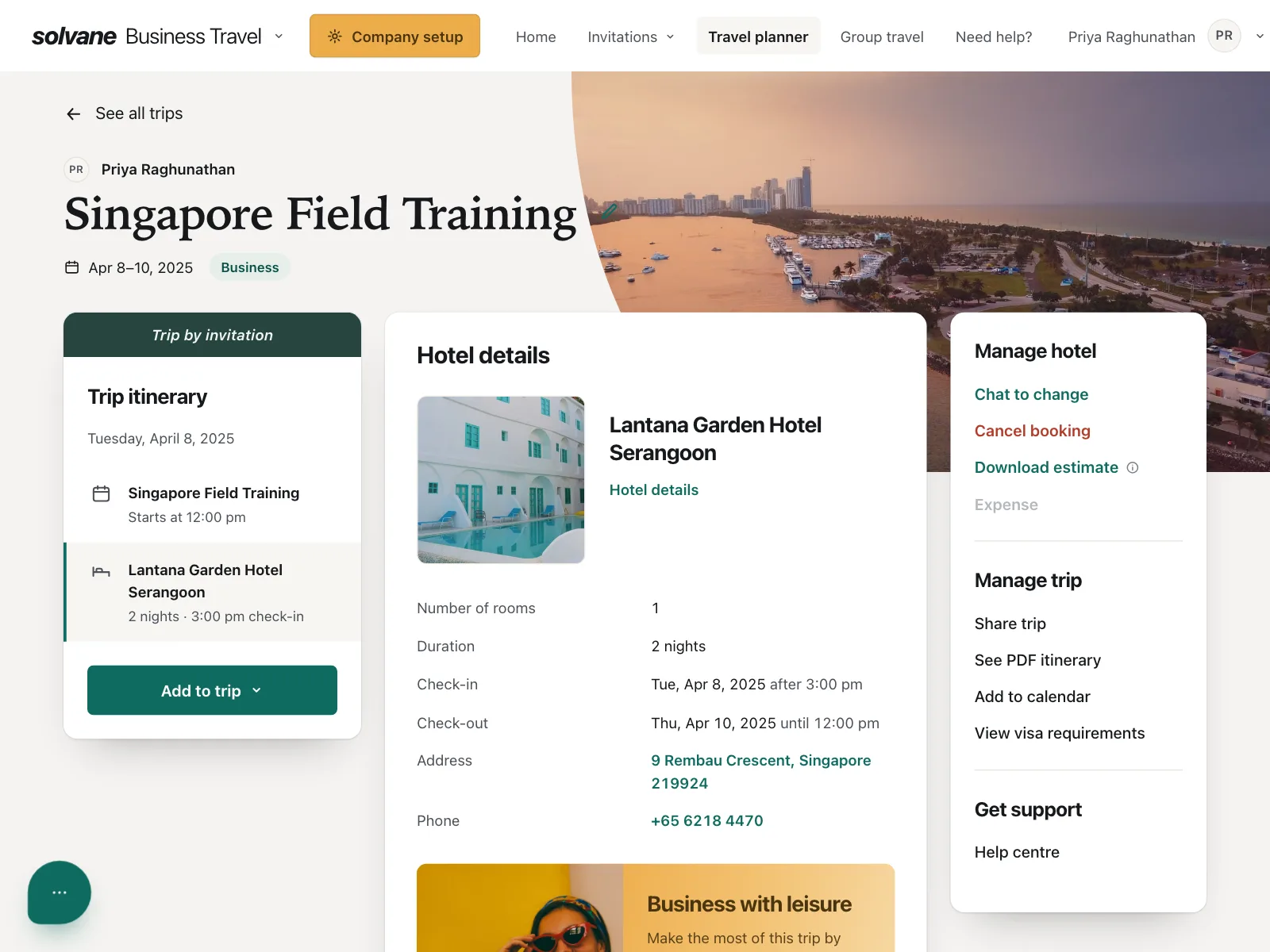
Task: Click the Business with leisure promo banner
Action: click(x=656, y=908)
